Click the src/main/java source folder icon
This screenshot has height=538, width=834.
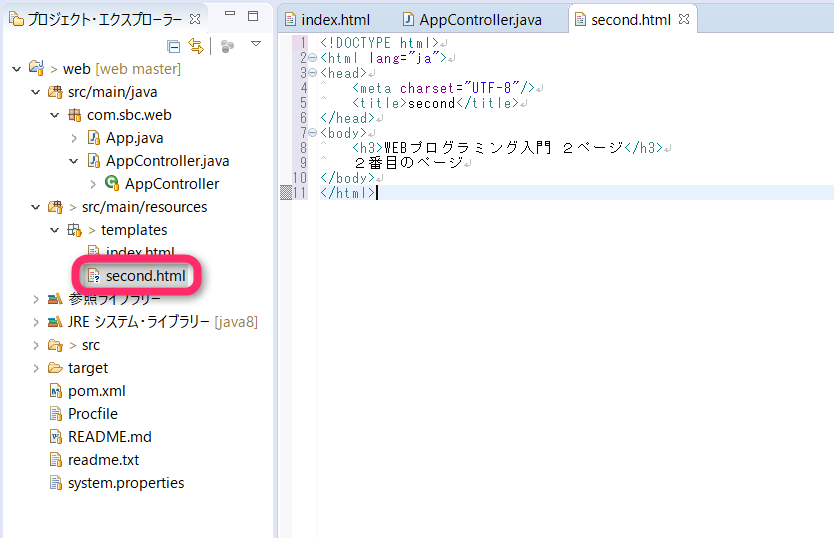click(55, 92)
